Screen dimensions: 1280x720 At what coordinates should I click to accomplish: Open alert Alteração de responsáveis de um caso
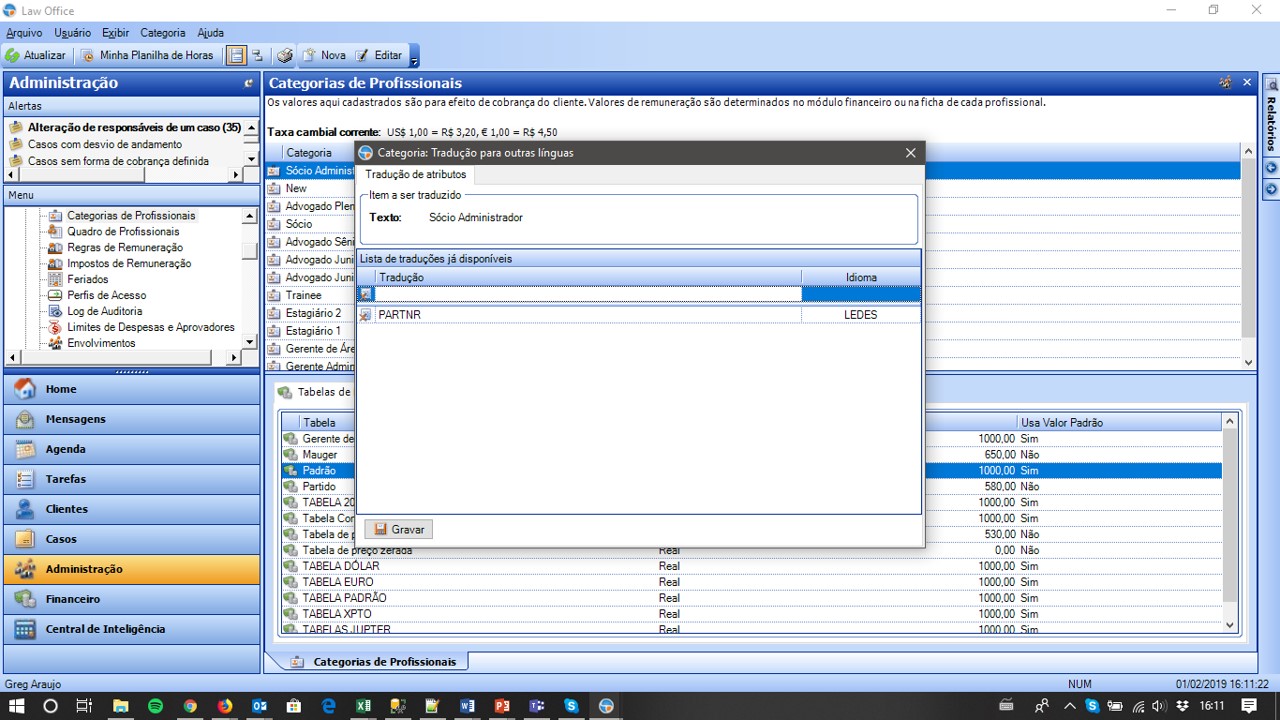pyautogui.click(x=134, y=128)
